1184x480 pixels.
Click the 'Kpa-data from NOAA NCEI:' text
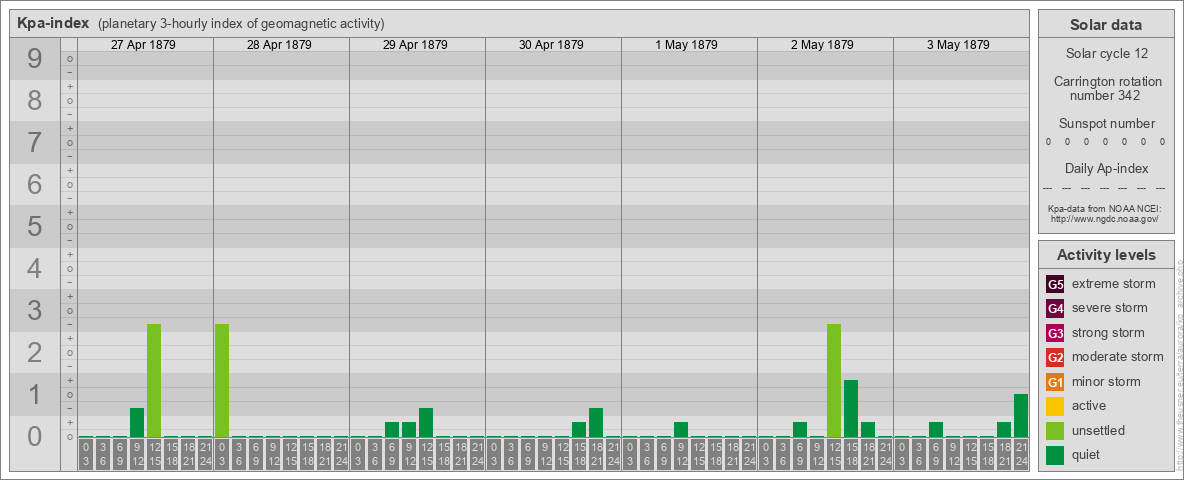(1103, 209)
